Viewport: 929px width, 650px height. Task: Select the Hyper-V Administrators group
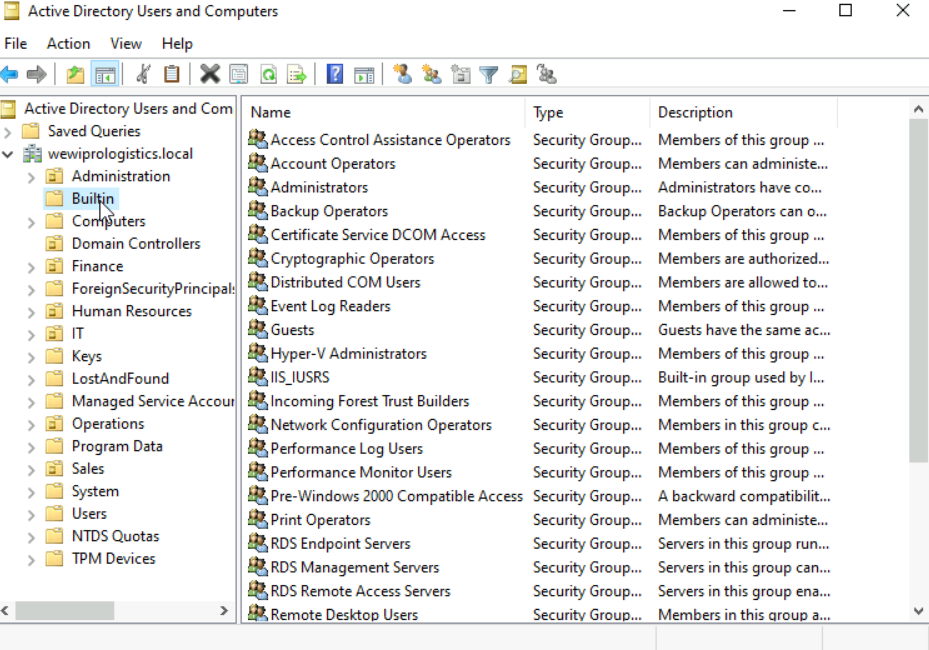348,354
